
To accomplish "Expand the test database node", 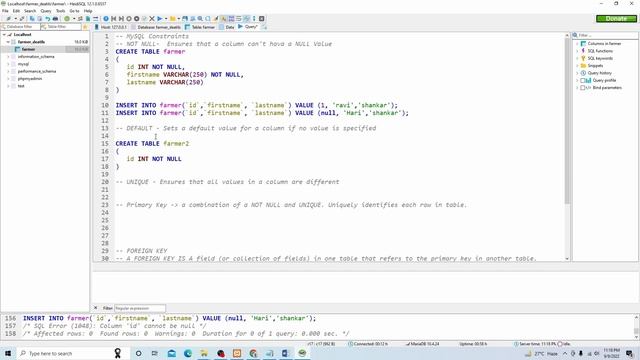I will click(8, 86).
